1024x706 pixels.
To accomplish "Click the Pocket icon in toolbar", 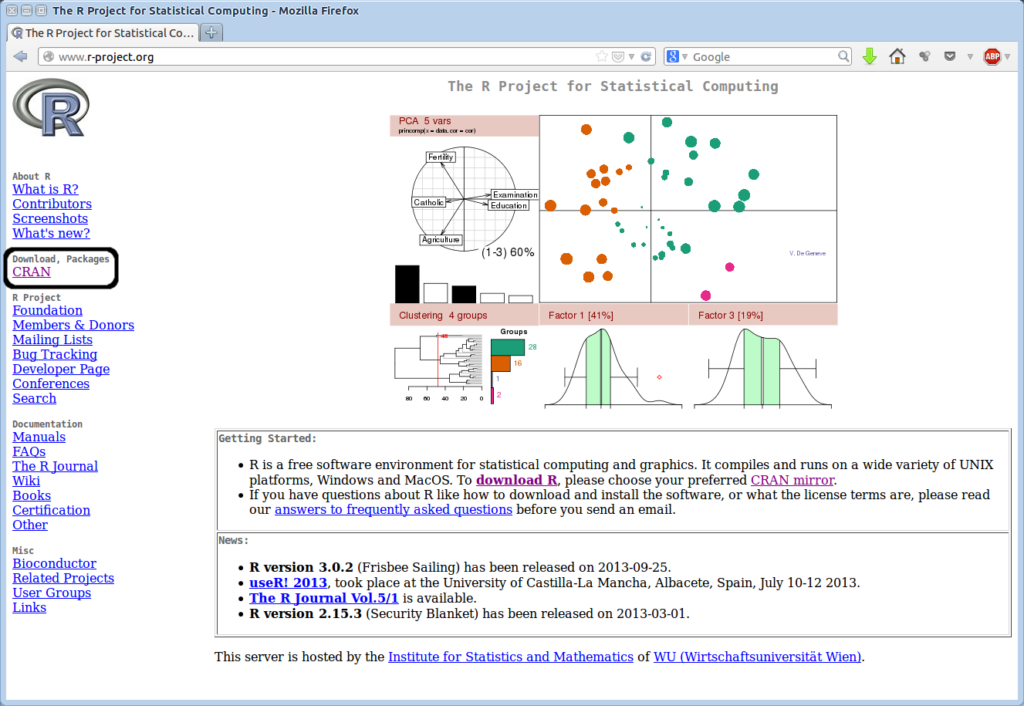I will [950, 57].
